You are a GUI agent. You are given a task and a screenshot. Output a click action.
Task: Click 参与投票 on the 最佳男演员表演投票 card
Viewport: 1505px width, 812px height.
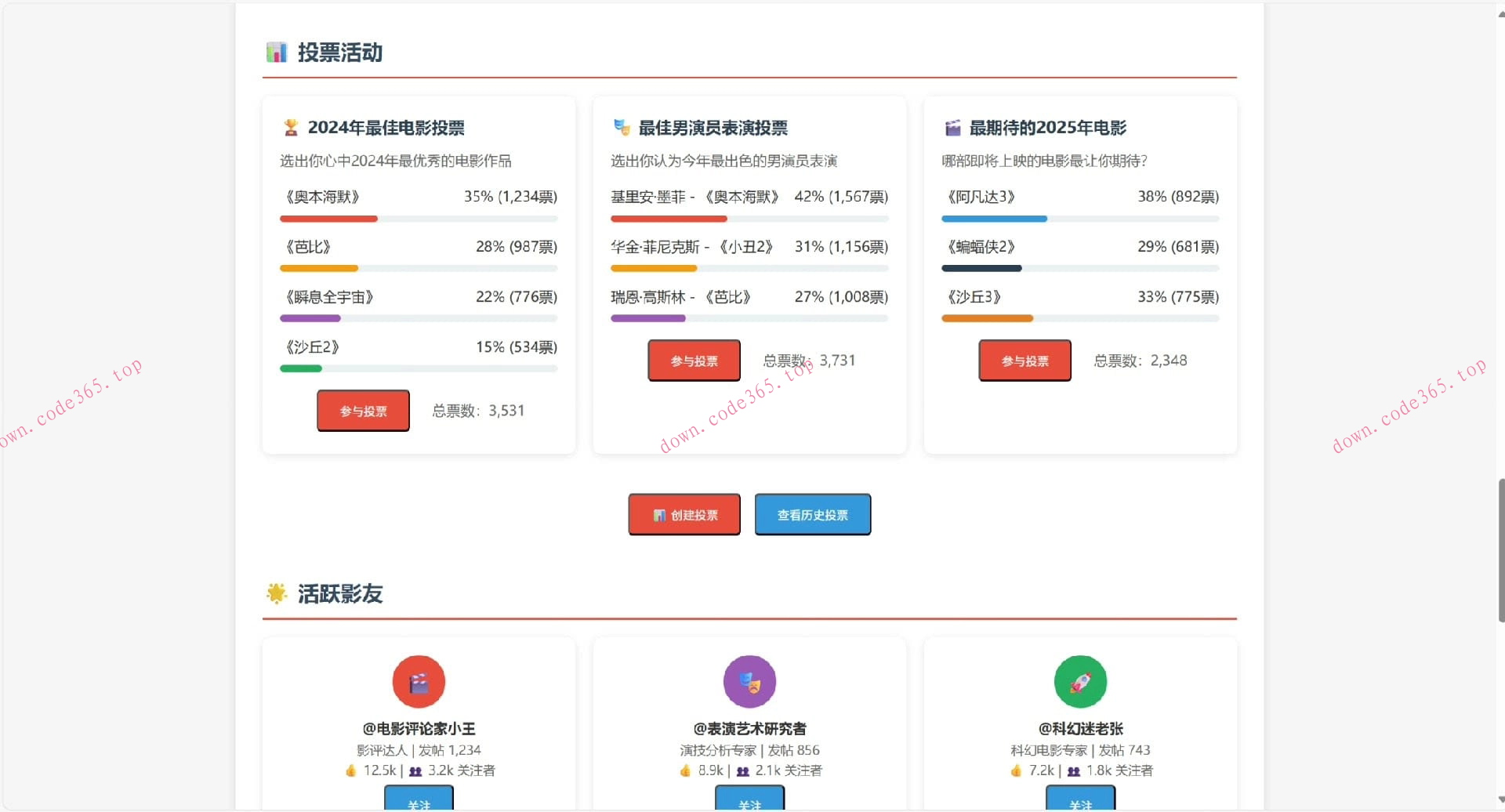pyautogui.click(x=694, y=360)
